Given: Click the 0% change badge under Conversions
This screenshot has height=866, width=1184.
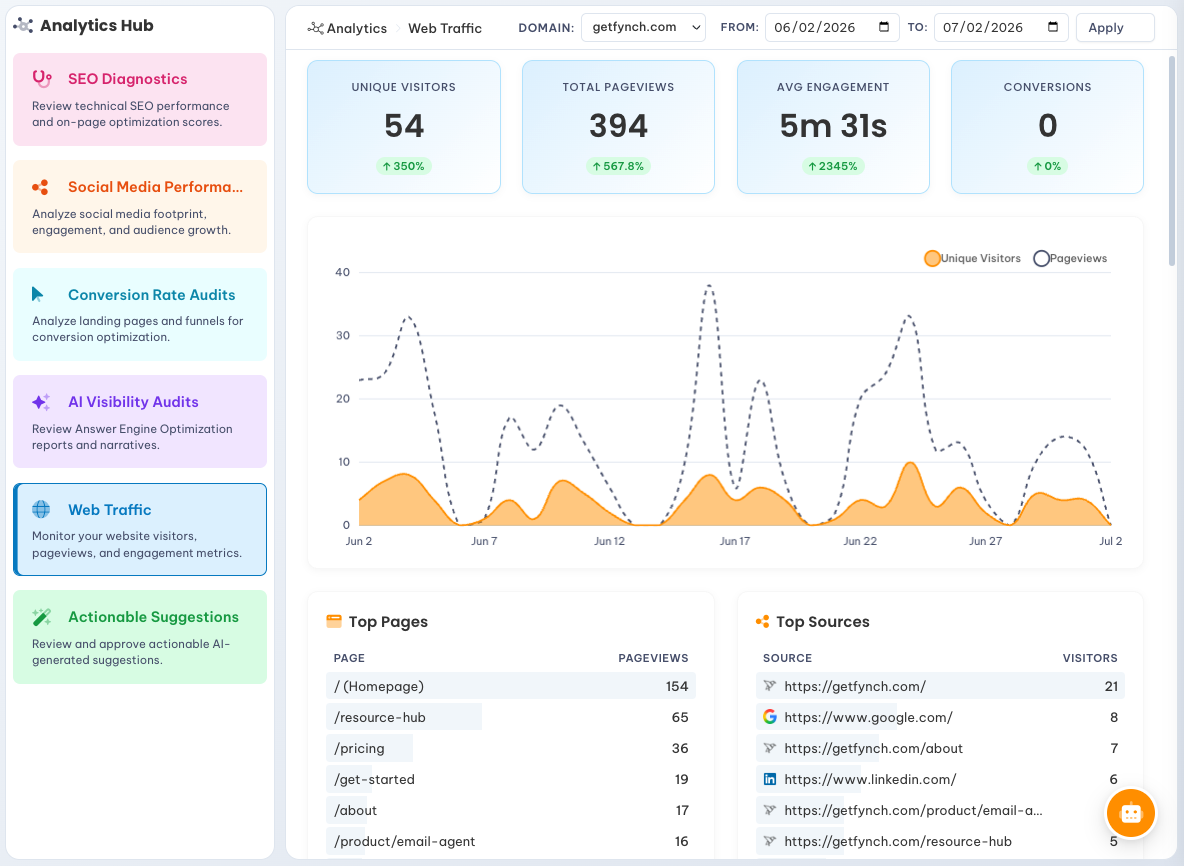Looking at the screenshot, I should click(x=1047, y=166).
